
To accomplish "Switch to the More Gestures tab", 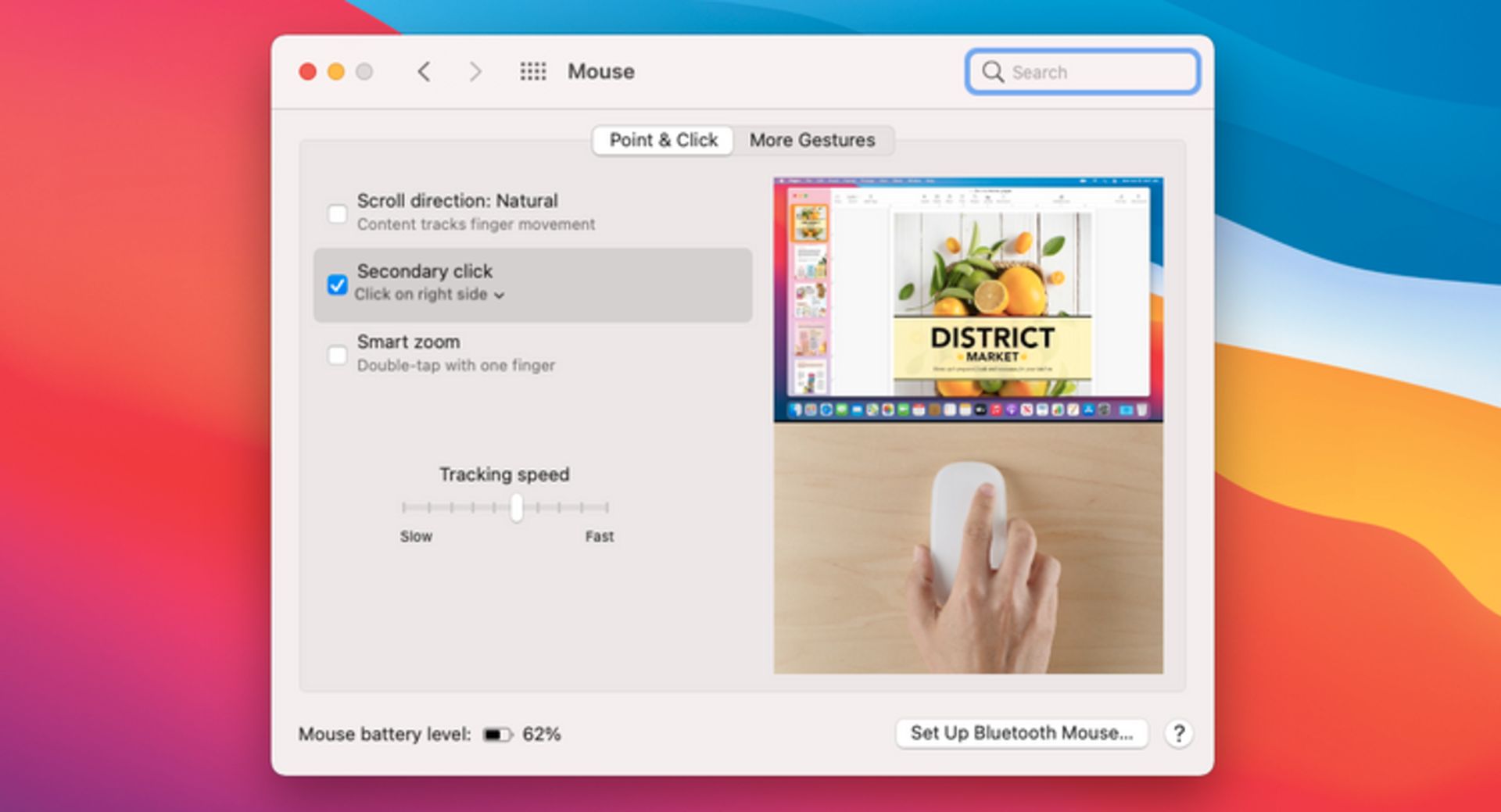I will pyautogui.click(x=811, y=140).
